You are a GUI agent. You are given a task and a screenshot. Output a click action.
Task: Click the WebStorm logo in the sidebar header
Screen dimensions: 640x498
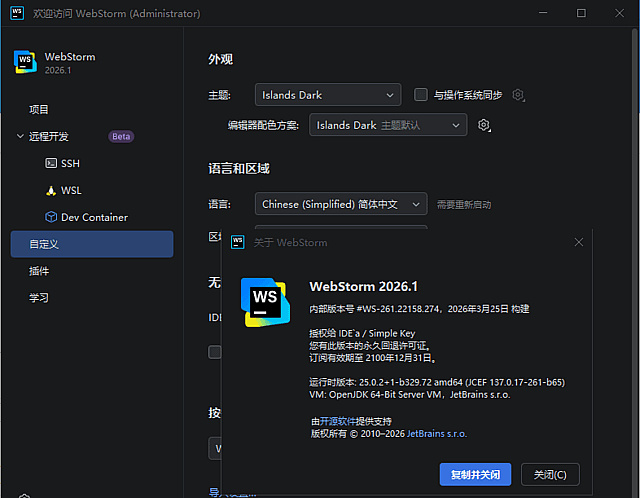25,62
